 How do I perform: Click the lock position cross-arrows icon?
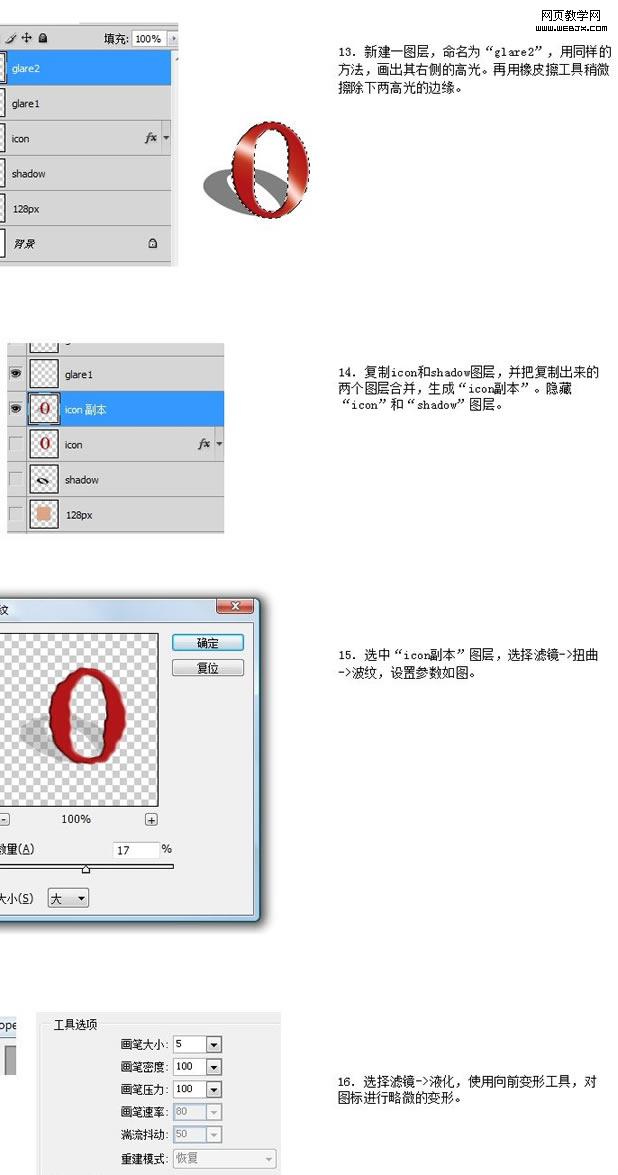[x=26, y=37]
